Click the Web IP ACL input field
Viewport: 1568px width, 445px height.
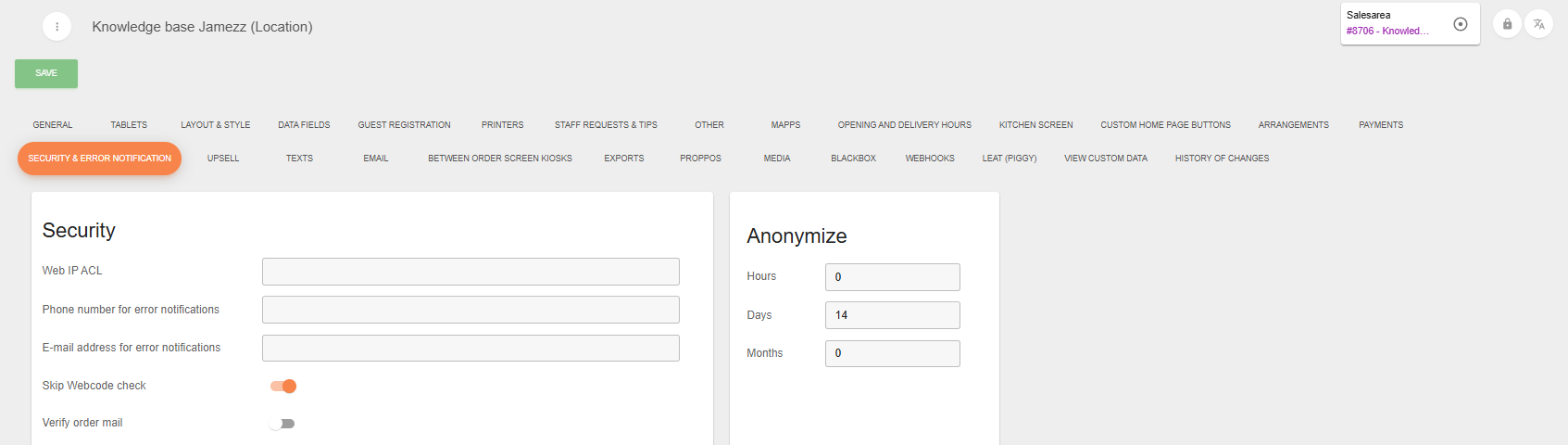[470, 272]
